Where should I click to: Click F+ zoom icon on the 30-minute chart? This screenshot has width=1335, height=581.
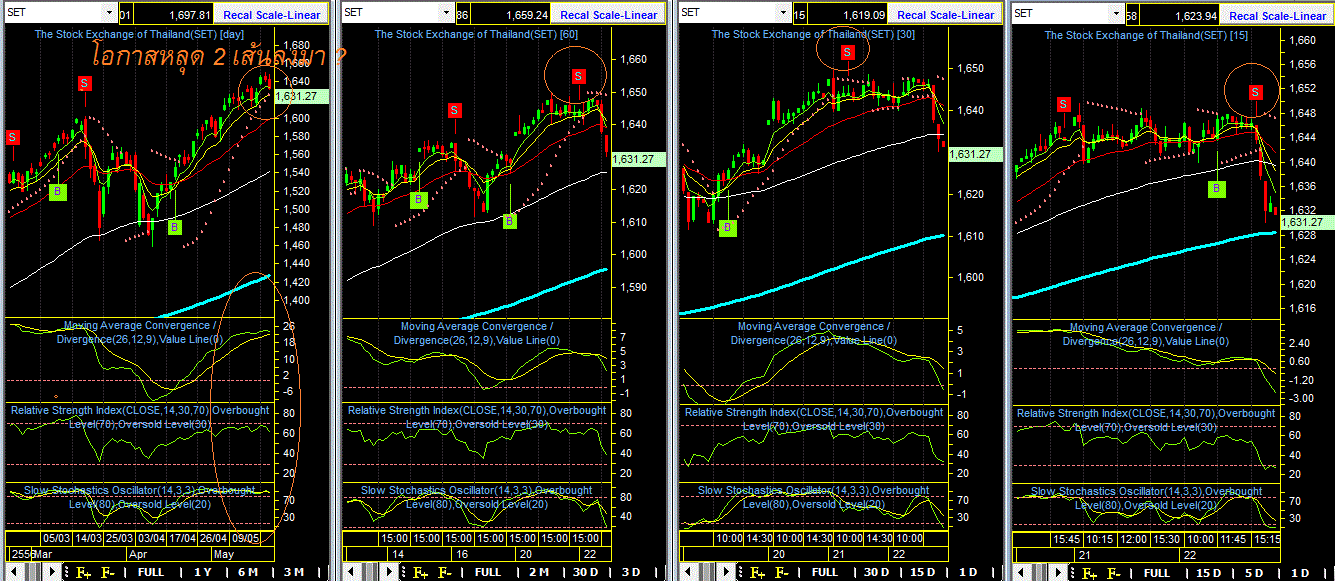coord(757,572)
